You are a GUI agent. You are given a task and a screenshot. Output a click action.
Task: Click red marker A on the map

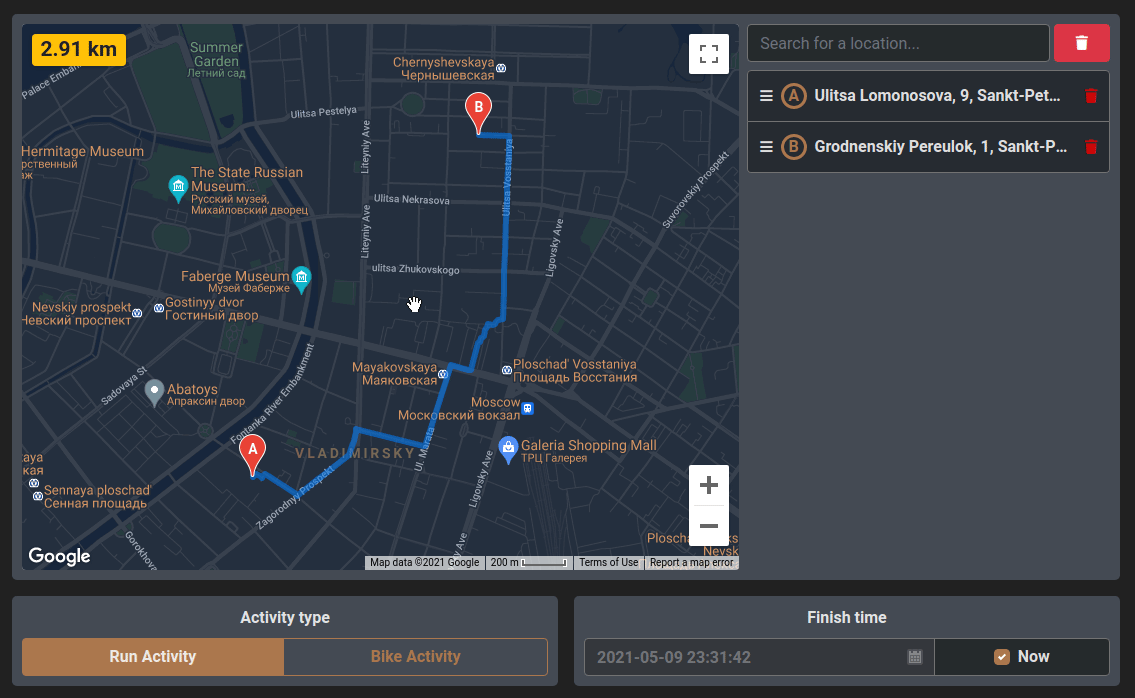coord(253,455)
